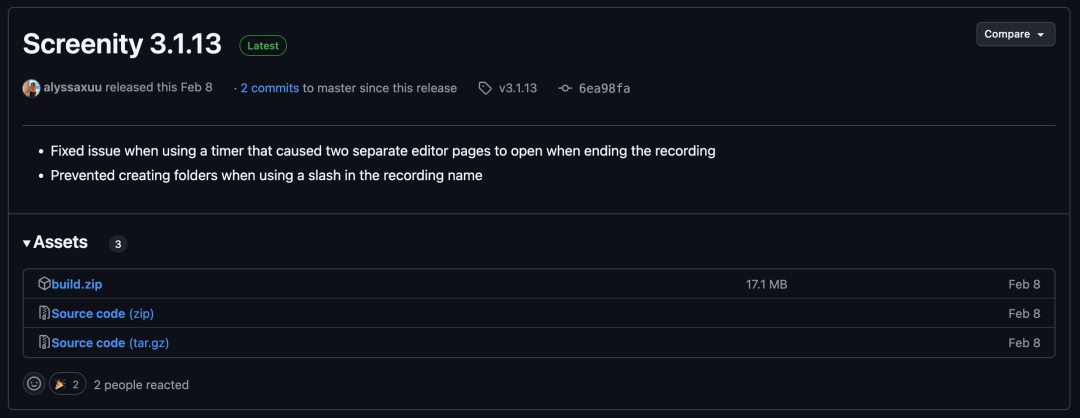Click the tag icon beside v3.1.13
The height and width of the screenshot is (418, 1080).
pos(486,88)
